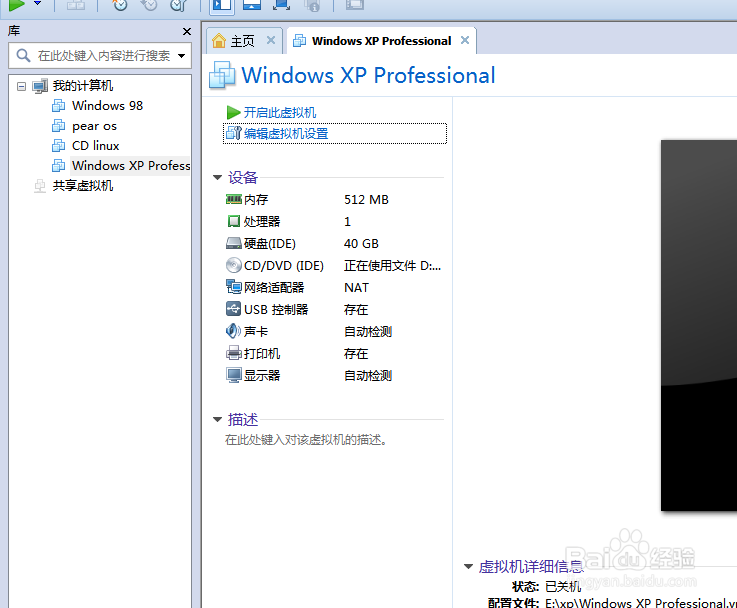Open the snapshot manager wrench-clock icon

[x=179, y=5]
